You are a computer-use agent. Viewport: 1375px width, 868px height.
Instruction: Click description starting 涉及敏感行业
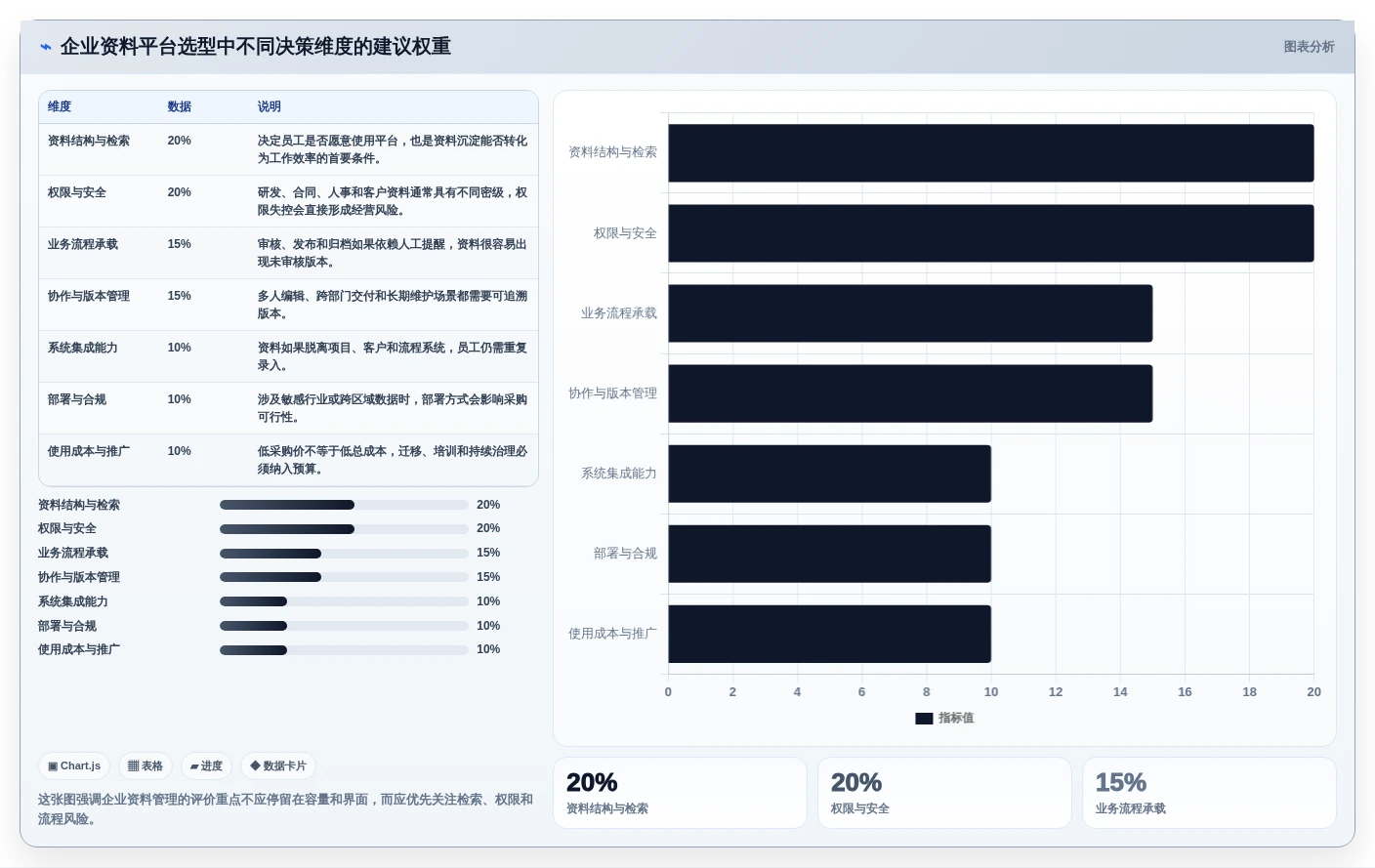pos(393,408)
